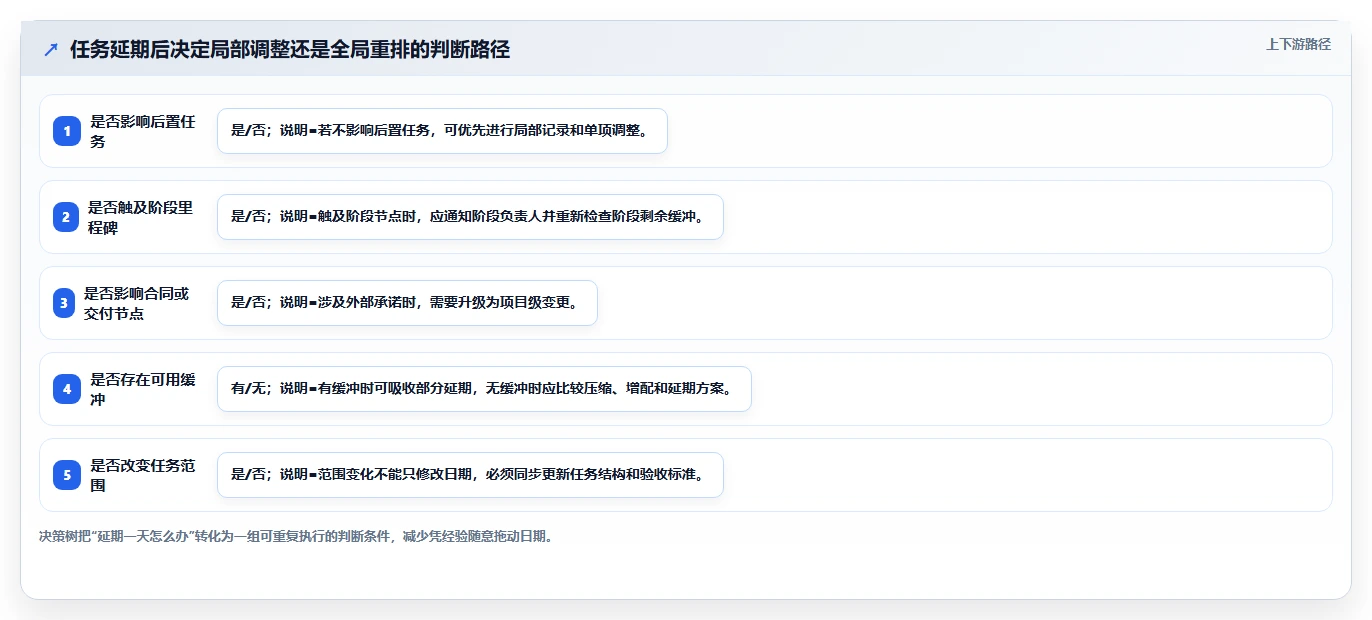Select the step 1 number badge

(67, 131)
